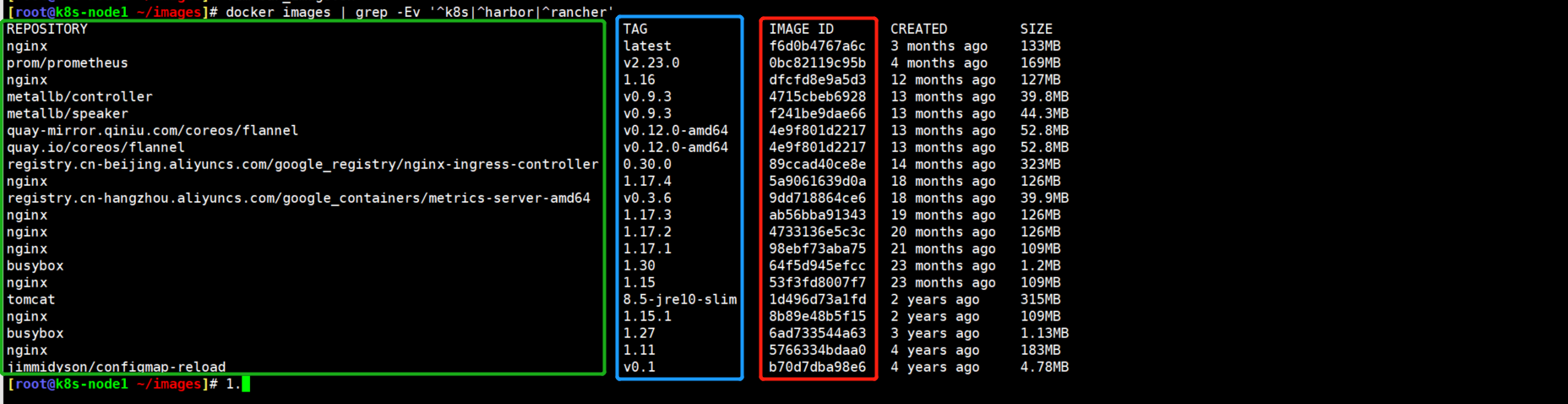Select quay-mirror.qiniu.com/coreos/flannel repository text
Viewport: 1568px width, 404px height.
tap(152, 130)
